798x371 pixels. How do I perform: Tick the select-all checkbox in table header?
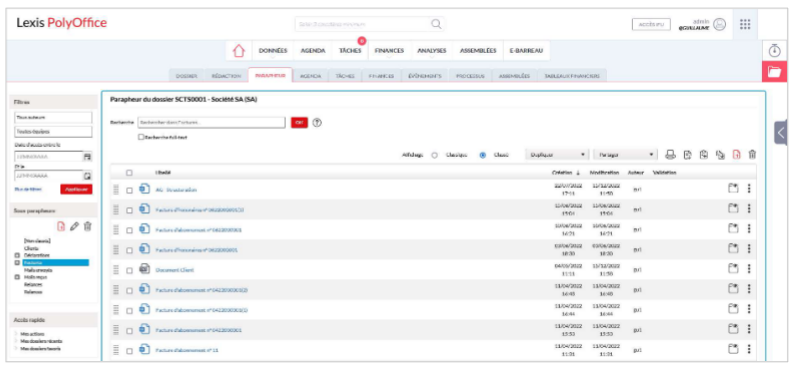[x=129, y=173]
